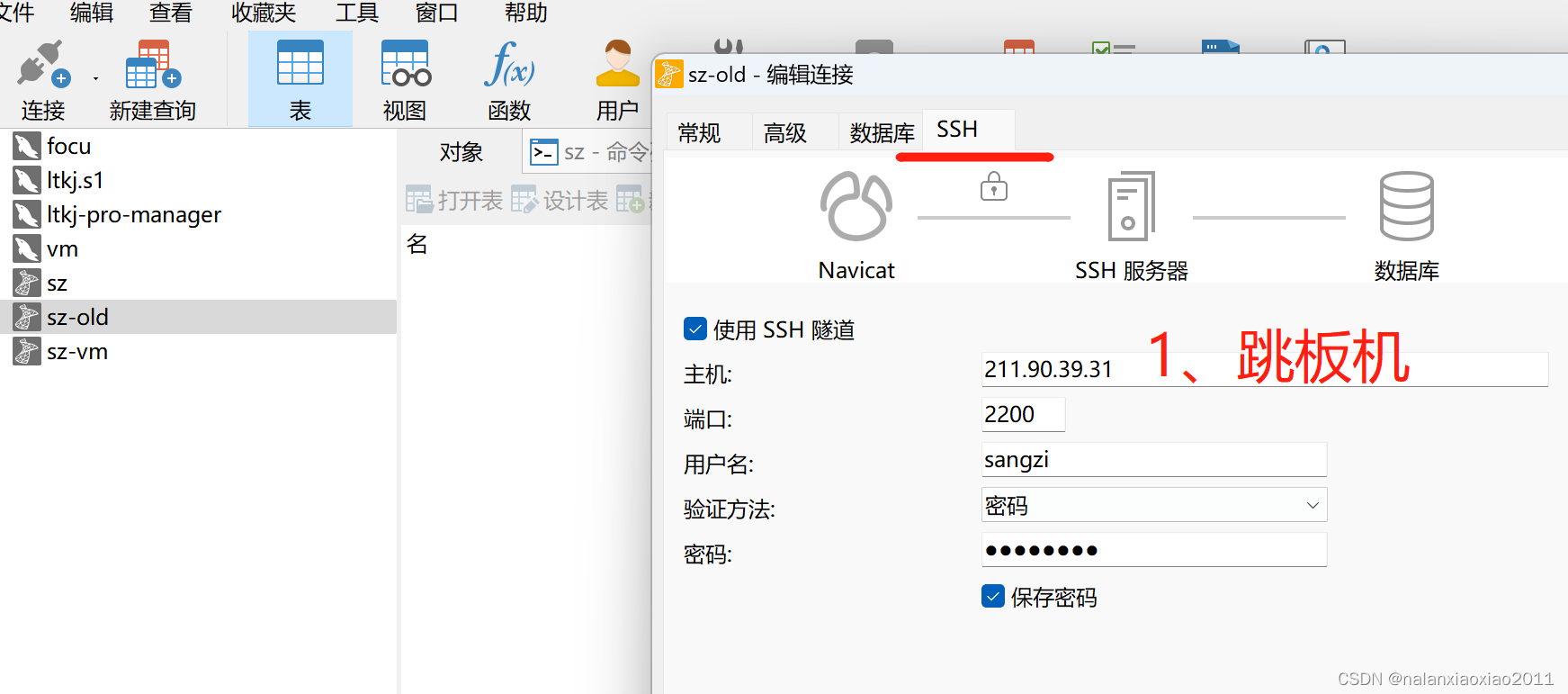Click the SSH 服务器 server icon
Screen dimensions: 1568x694
point(1132,206)
